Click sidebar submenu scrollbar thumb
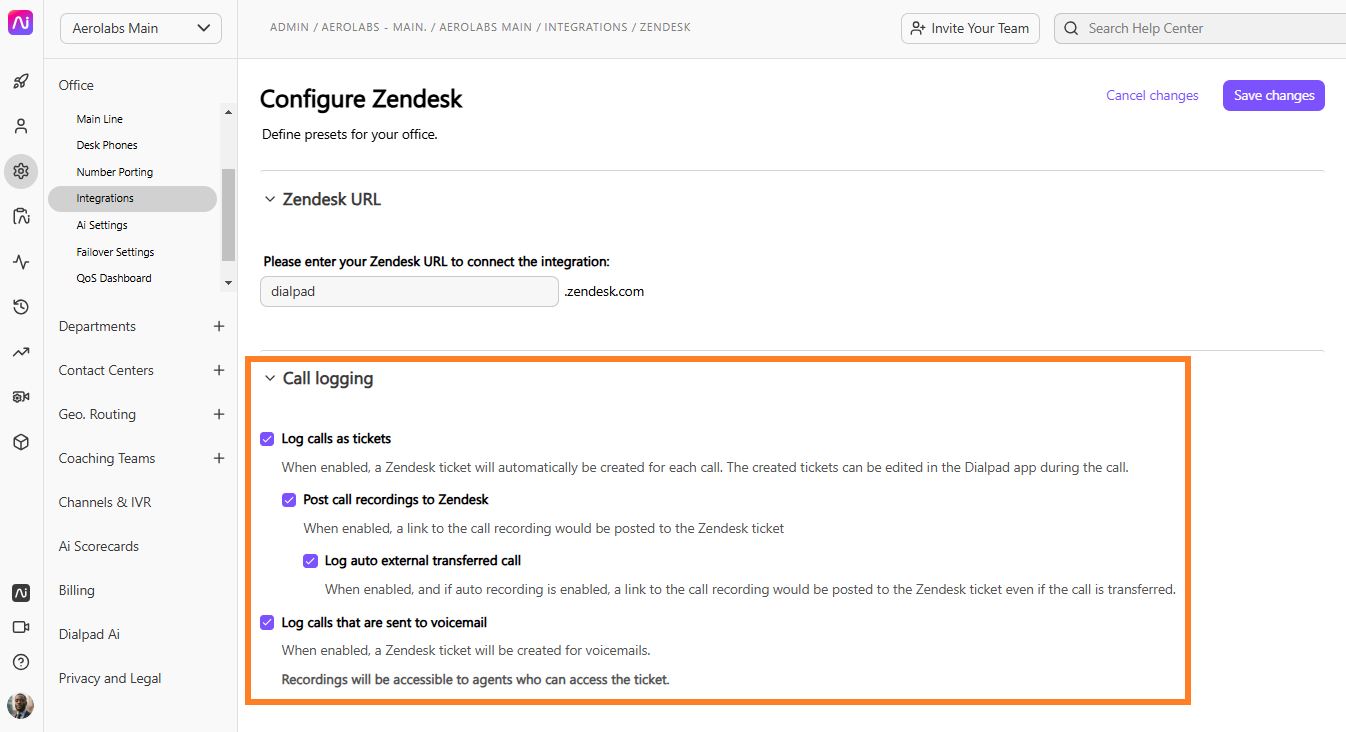 [228, 215]
